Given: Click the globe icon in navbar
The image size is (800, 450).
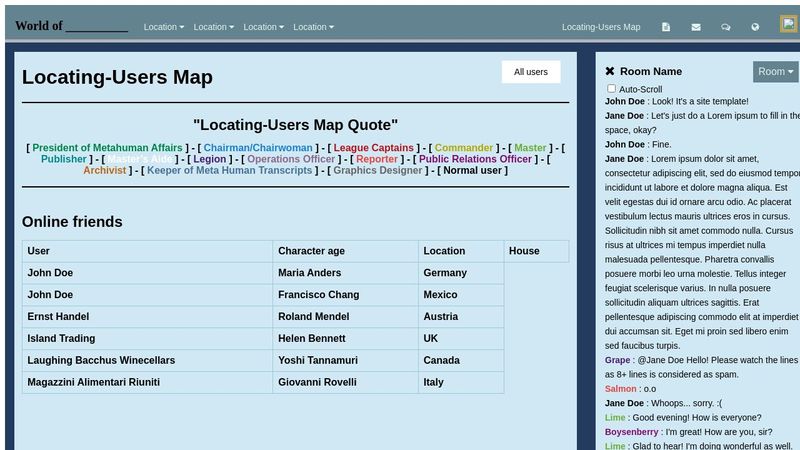Looking at the screenshot, I should coord(756,27).
